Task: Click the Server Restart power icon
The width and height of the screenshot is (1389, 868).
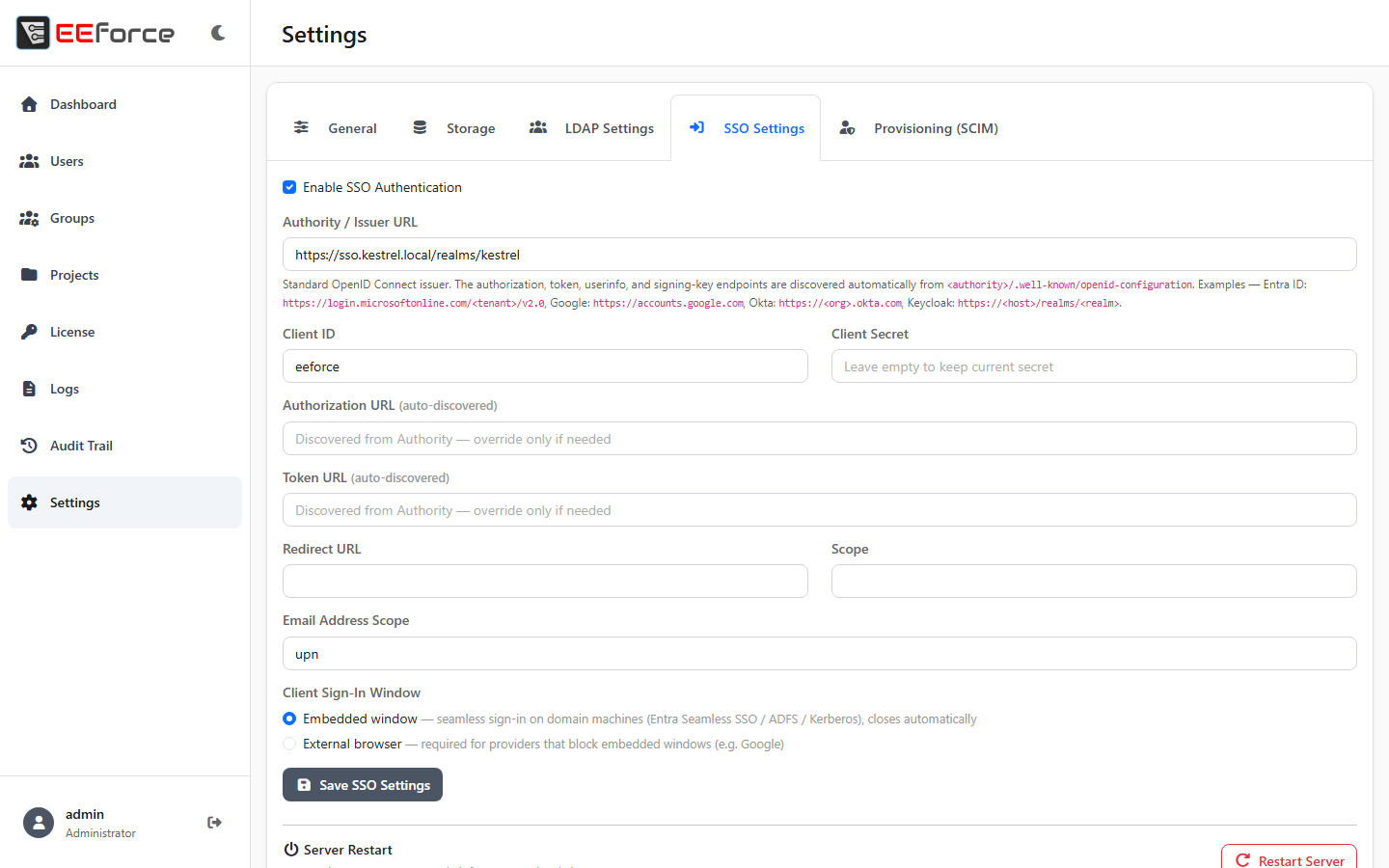Action: [291, 850]
